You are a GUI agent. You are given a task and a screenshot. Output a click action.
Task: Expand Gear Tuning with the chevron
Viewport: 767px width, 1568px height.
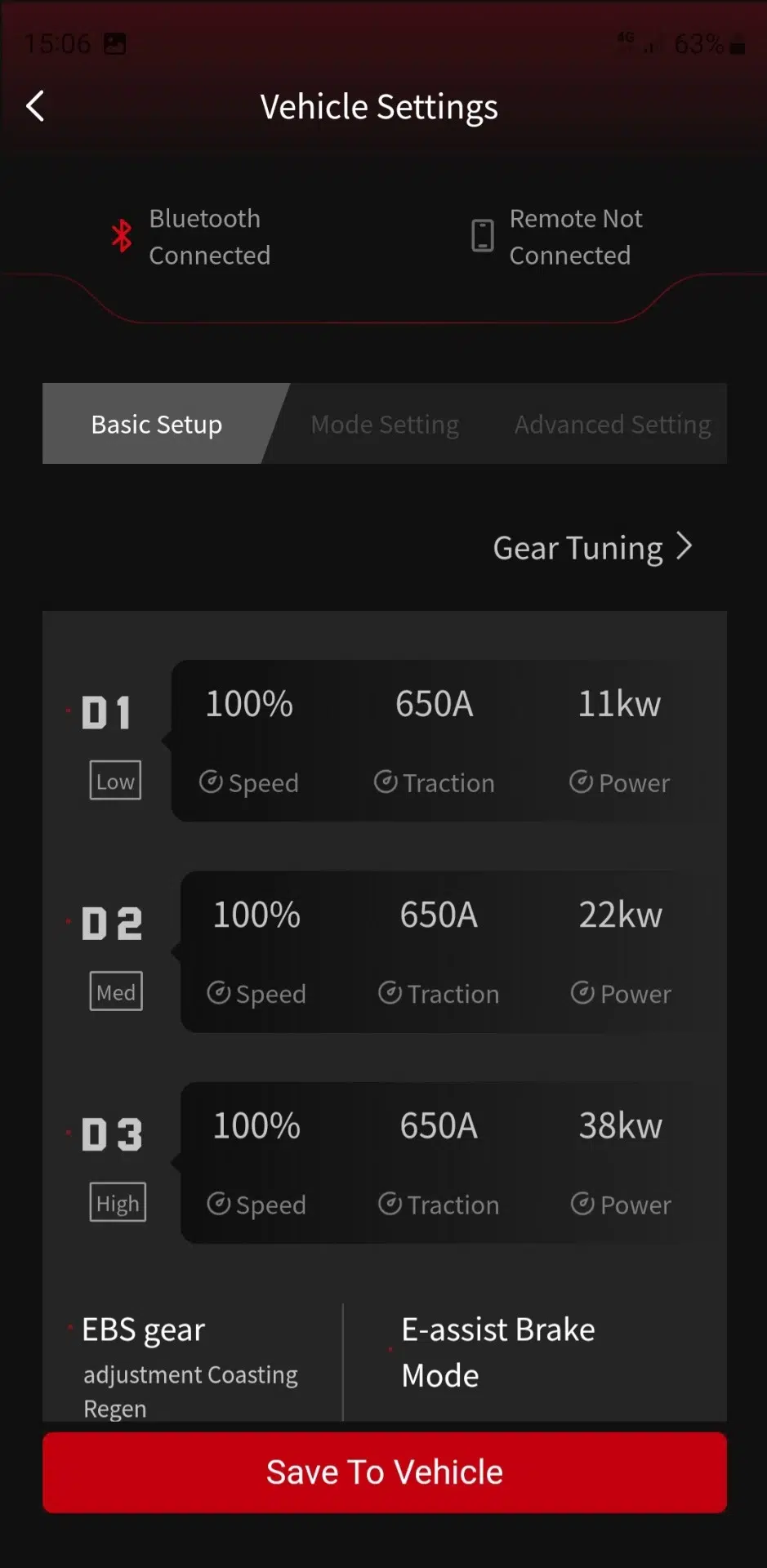tap(684, 546)
